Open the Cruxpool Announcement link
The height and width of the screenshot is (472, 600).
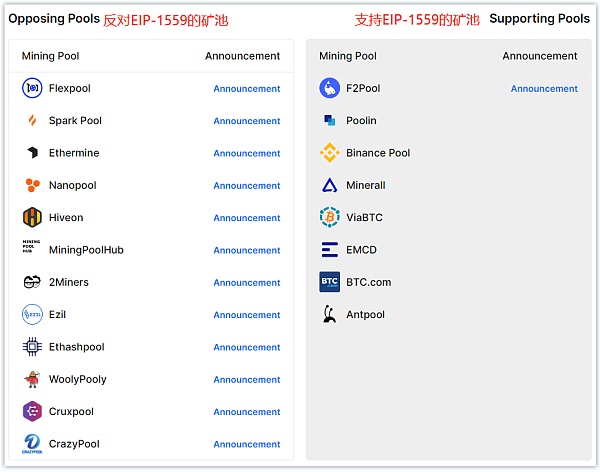[x=247, y=412]
